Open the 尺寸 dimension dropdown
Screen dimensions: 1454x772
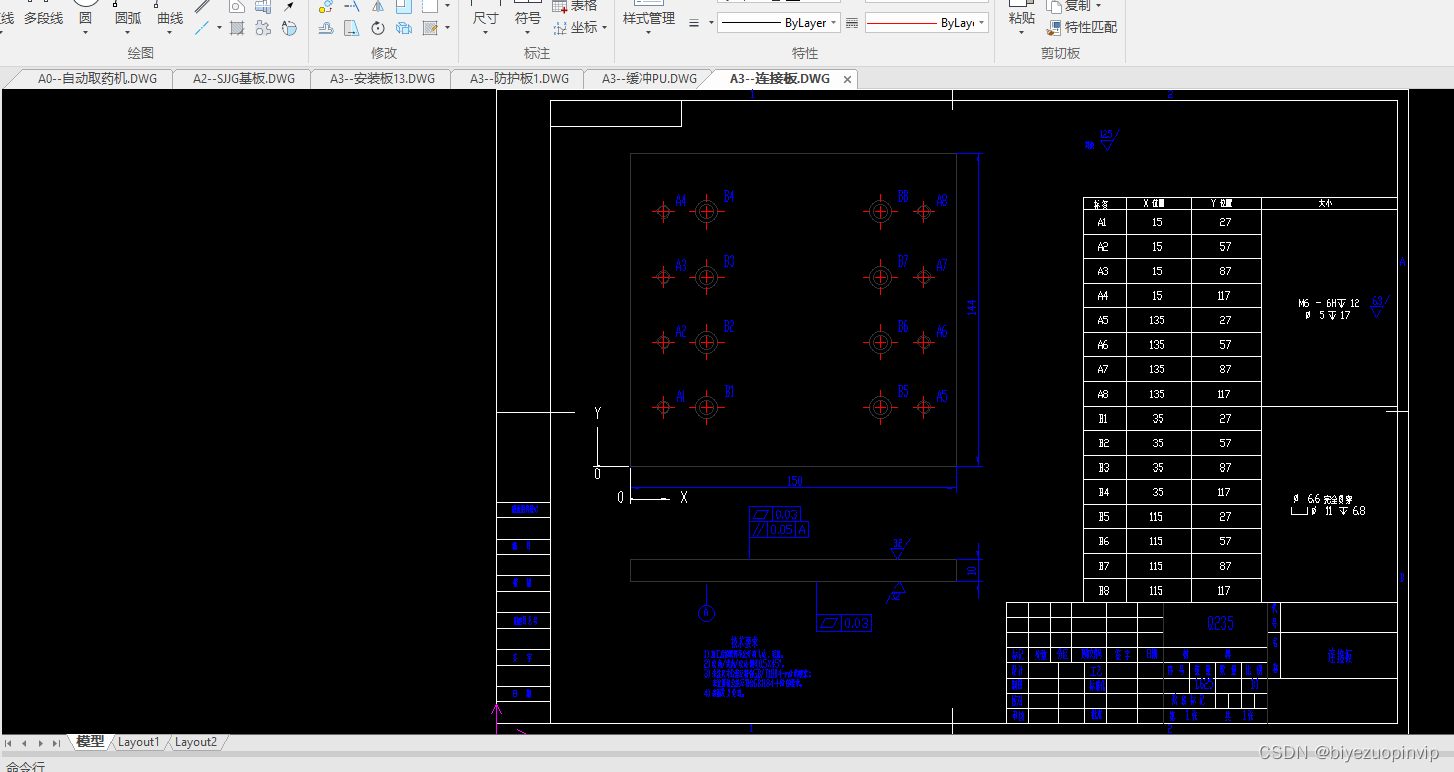tap(485, 32)
